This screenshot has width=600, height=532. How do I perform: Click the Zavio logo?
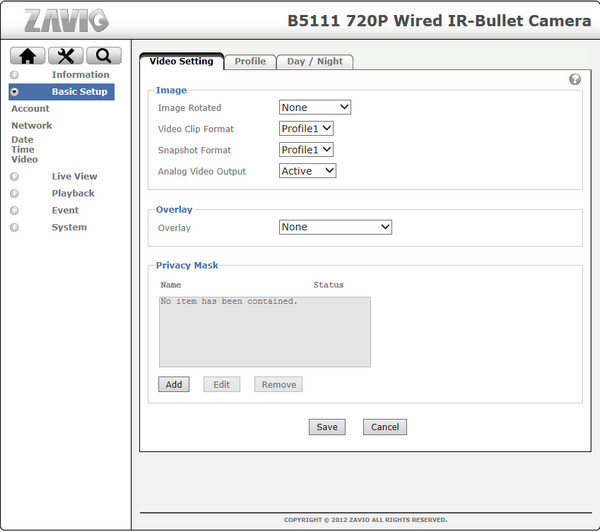tap(66, 19)
